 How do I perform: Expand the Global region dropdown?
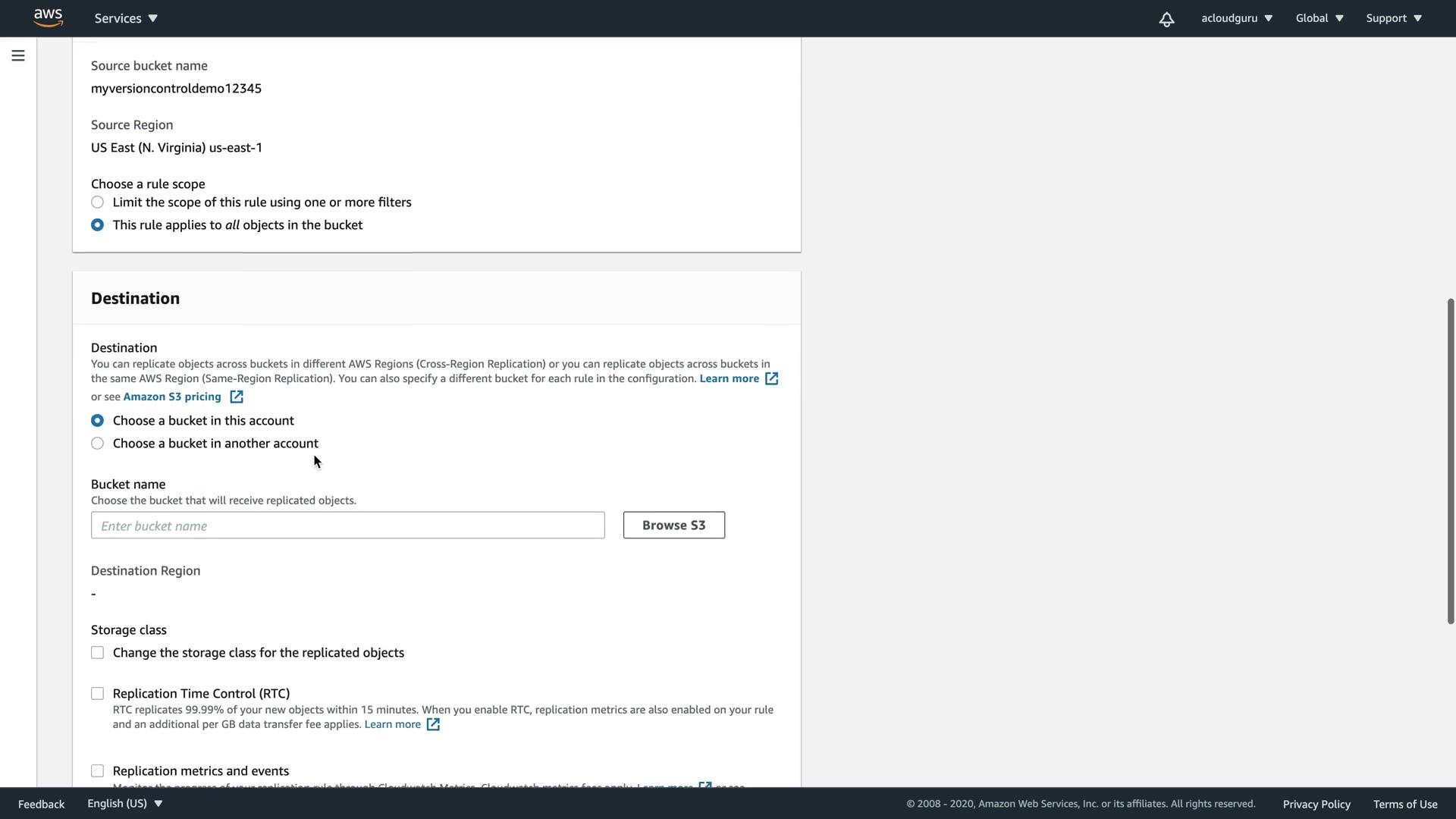point(1319,18)
